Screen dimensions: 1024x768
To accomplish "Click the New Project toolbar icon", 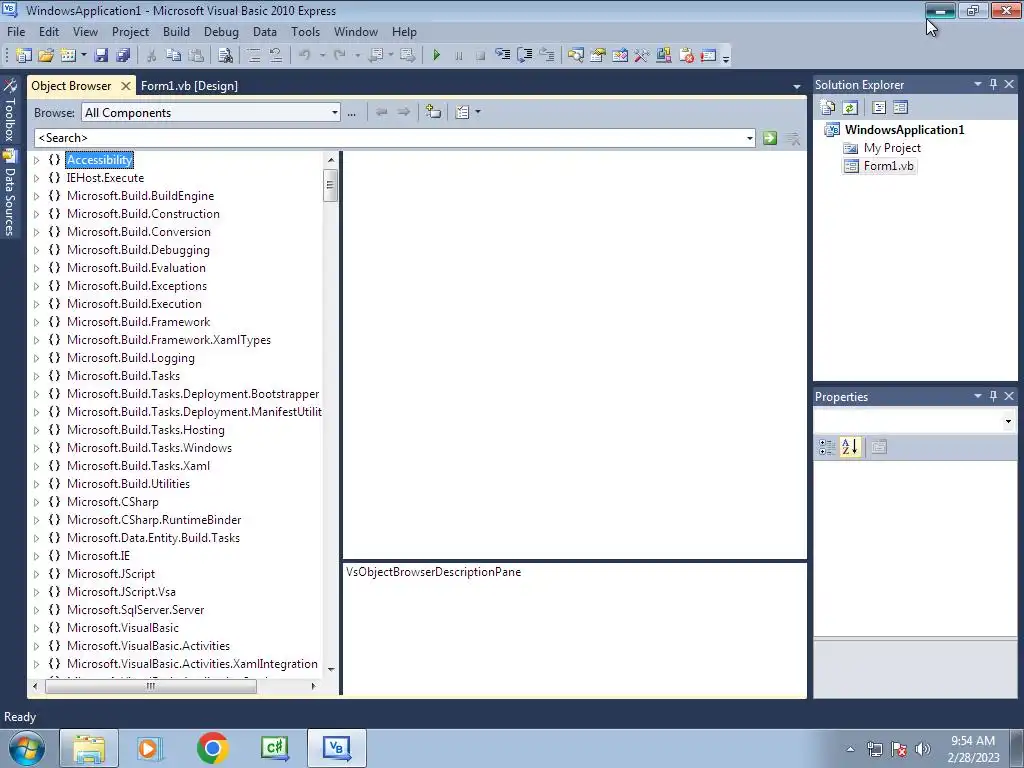I will tap(24, 56).
